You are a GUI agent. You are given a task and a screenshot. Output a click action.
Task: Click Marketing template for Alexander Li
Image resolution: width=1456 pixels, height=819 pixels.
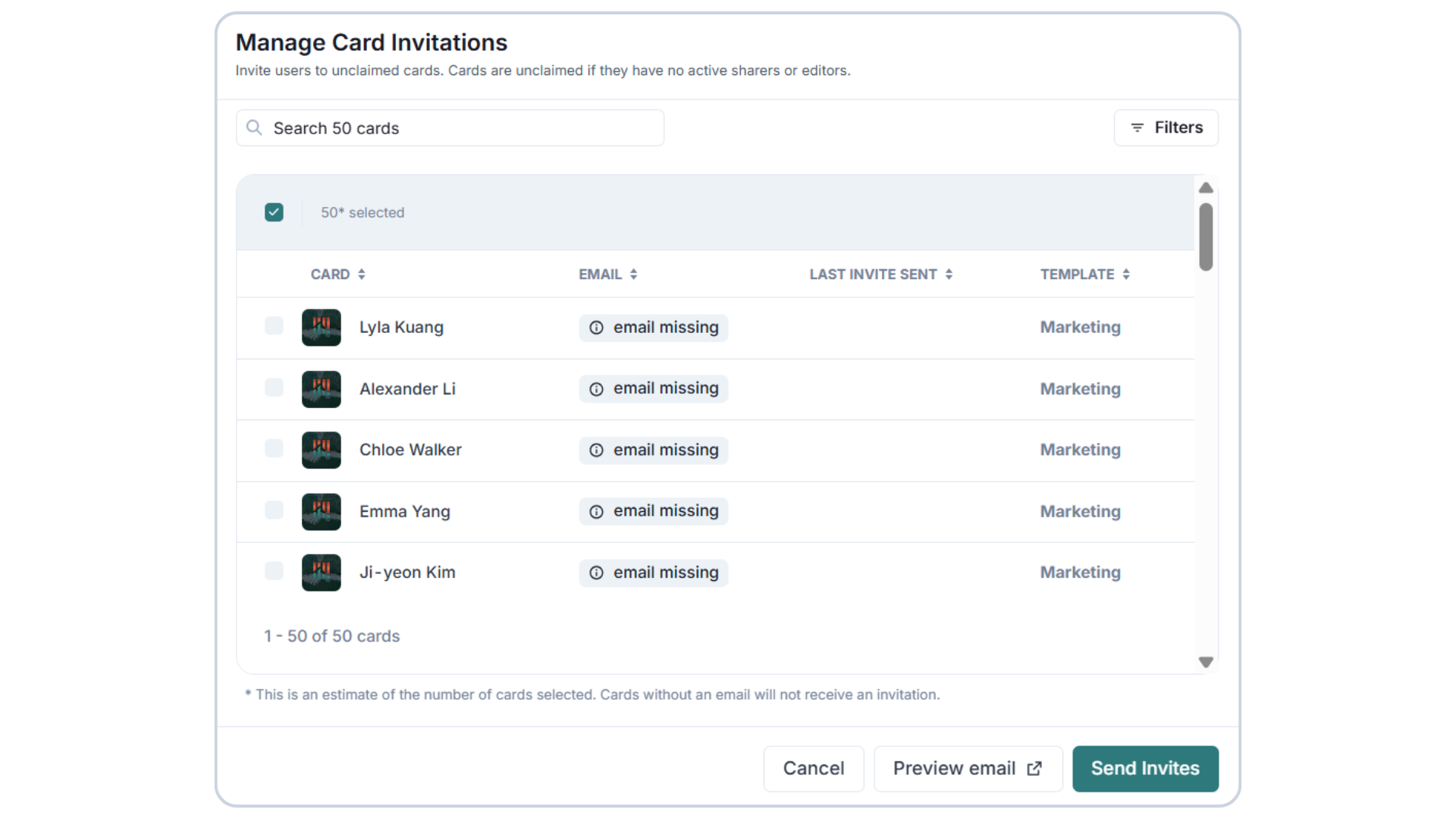1080,389
